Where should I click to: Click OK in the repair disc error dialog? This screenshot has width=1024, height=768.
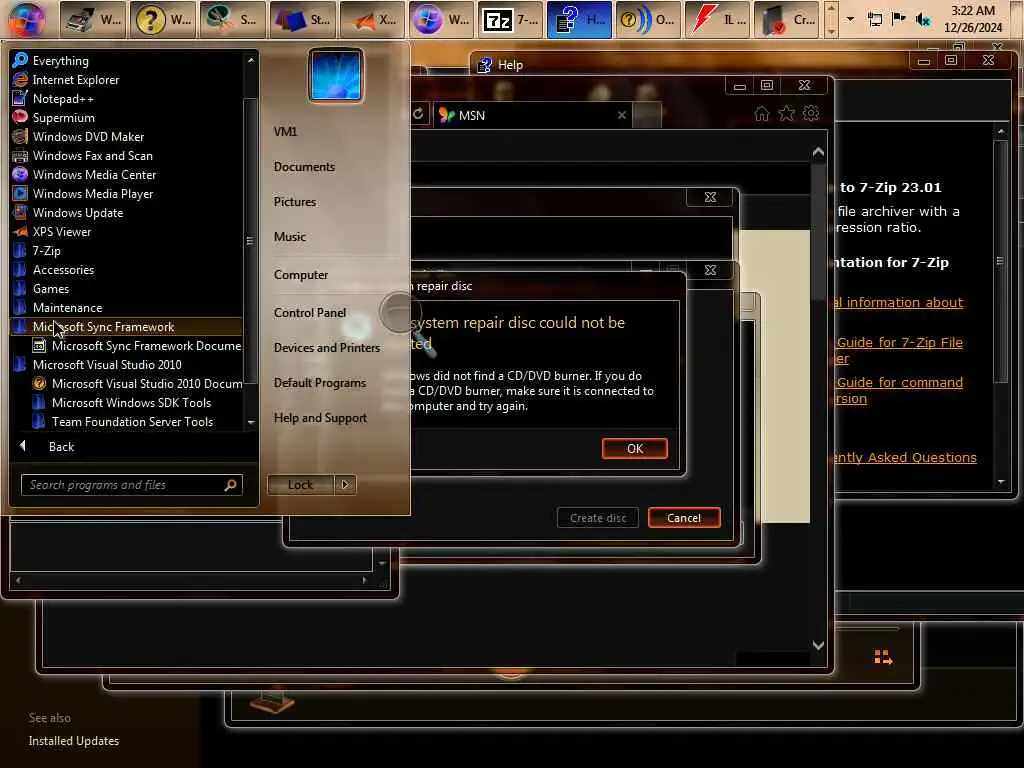click(635, 449)
